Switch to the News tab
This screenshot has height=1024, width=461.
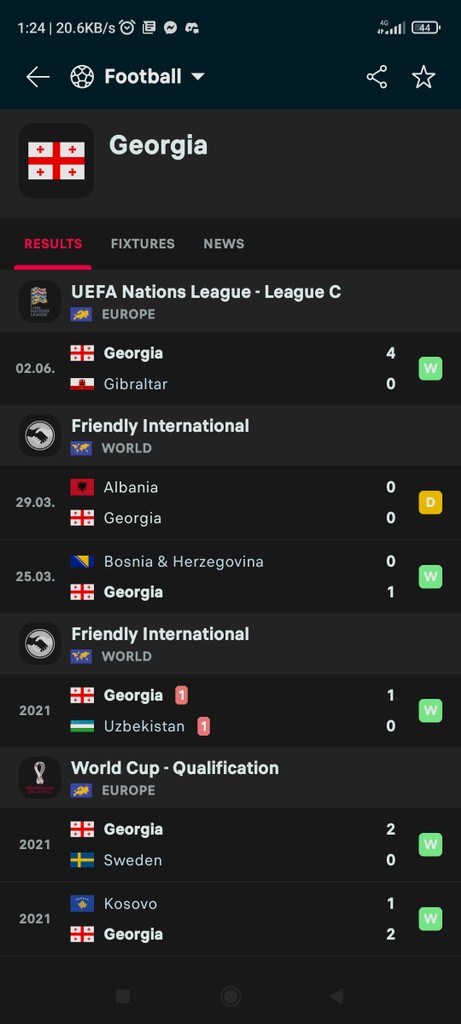click(x=223, y=244)
